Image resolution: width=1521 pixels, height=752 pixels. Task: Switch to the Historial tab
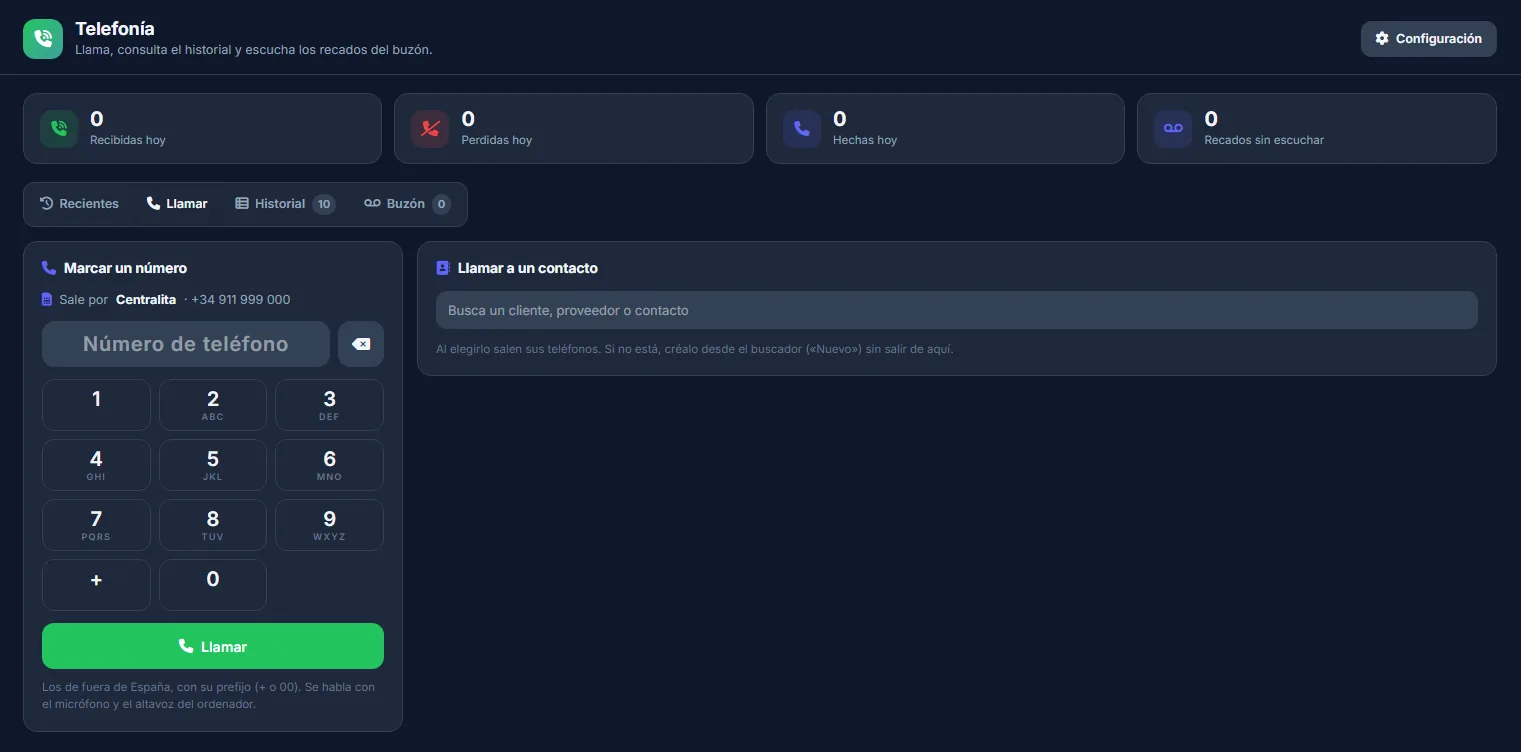[x=285, y=204]
